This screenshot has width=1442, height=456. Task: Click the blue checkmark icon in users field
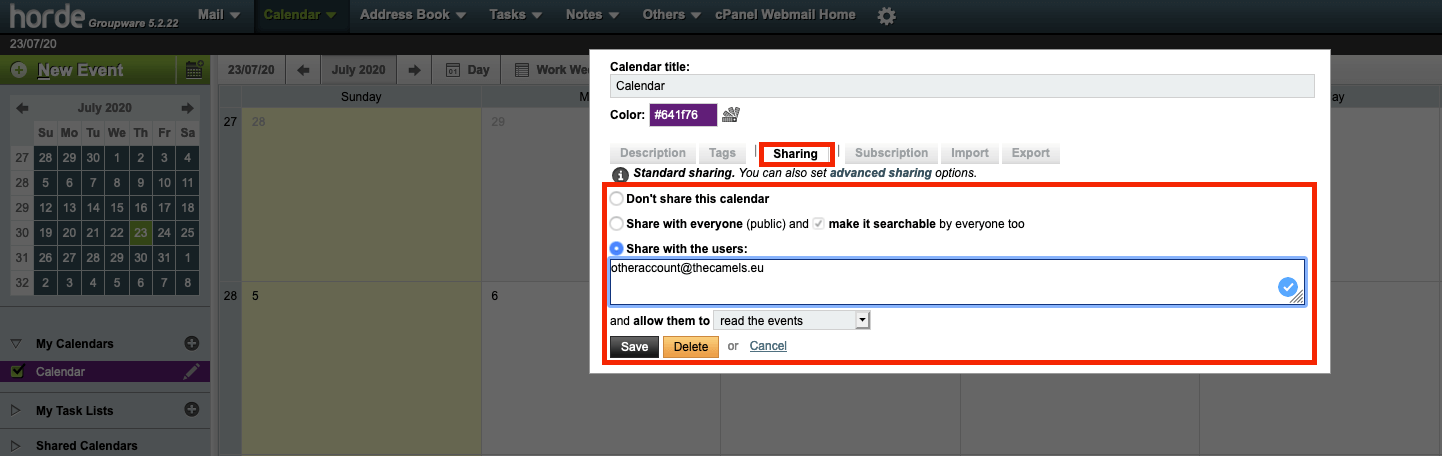(1288, 288)
